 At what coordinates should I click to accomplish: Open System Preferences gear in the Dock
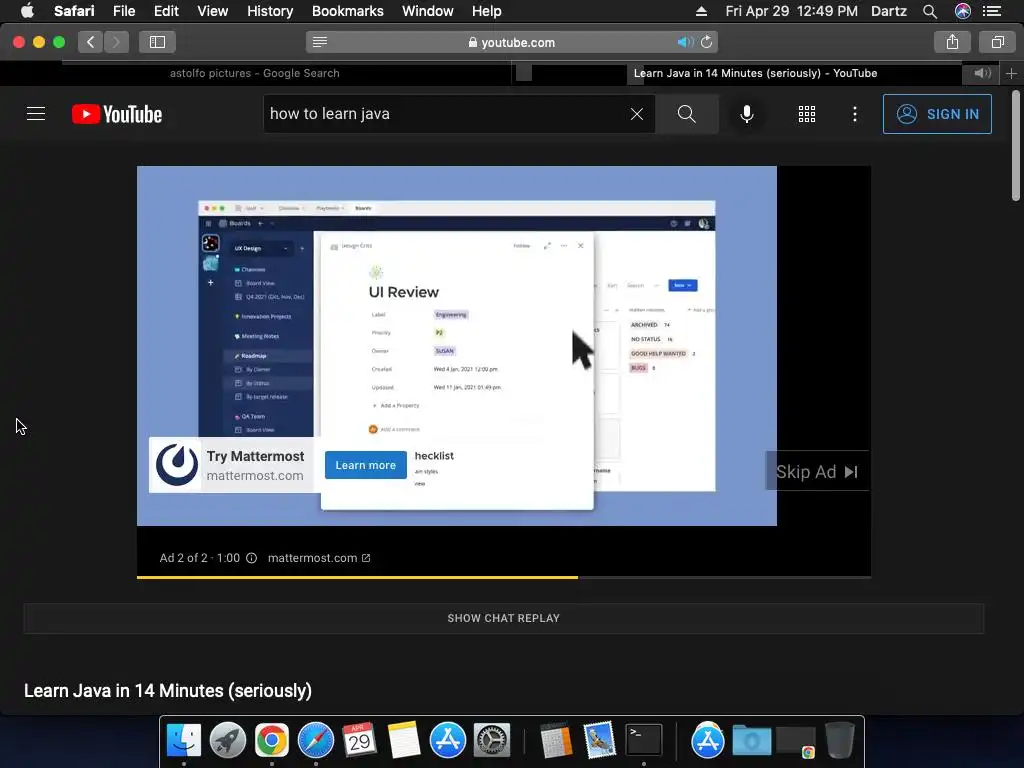click(491, 741)
